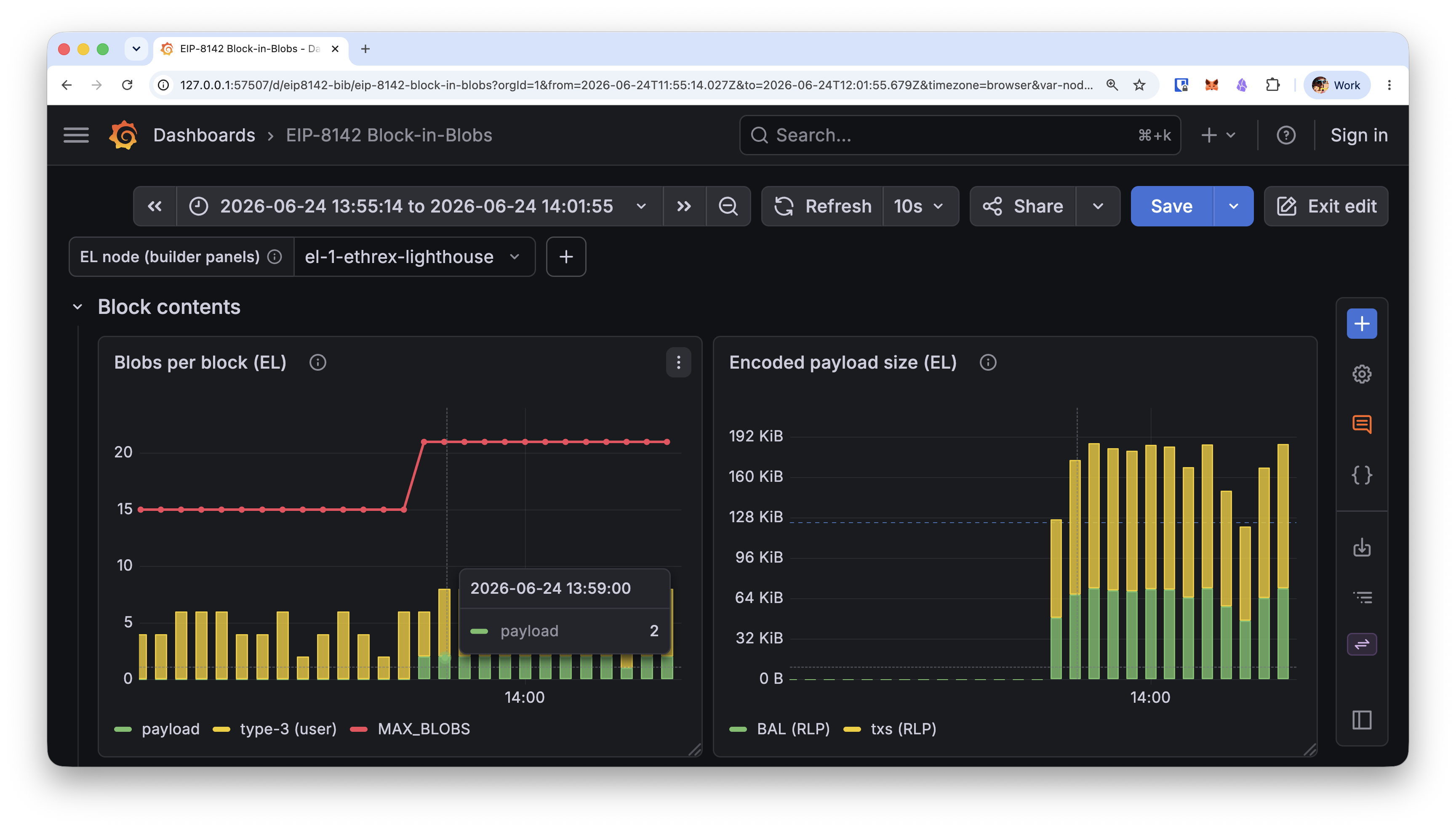Click Sign in
This screenshot has width=1456, height=829.
coord(1359,135)
